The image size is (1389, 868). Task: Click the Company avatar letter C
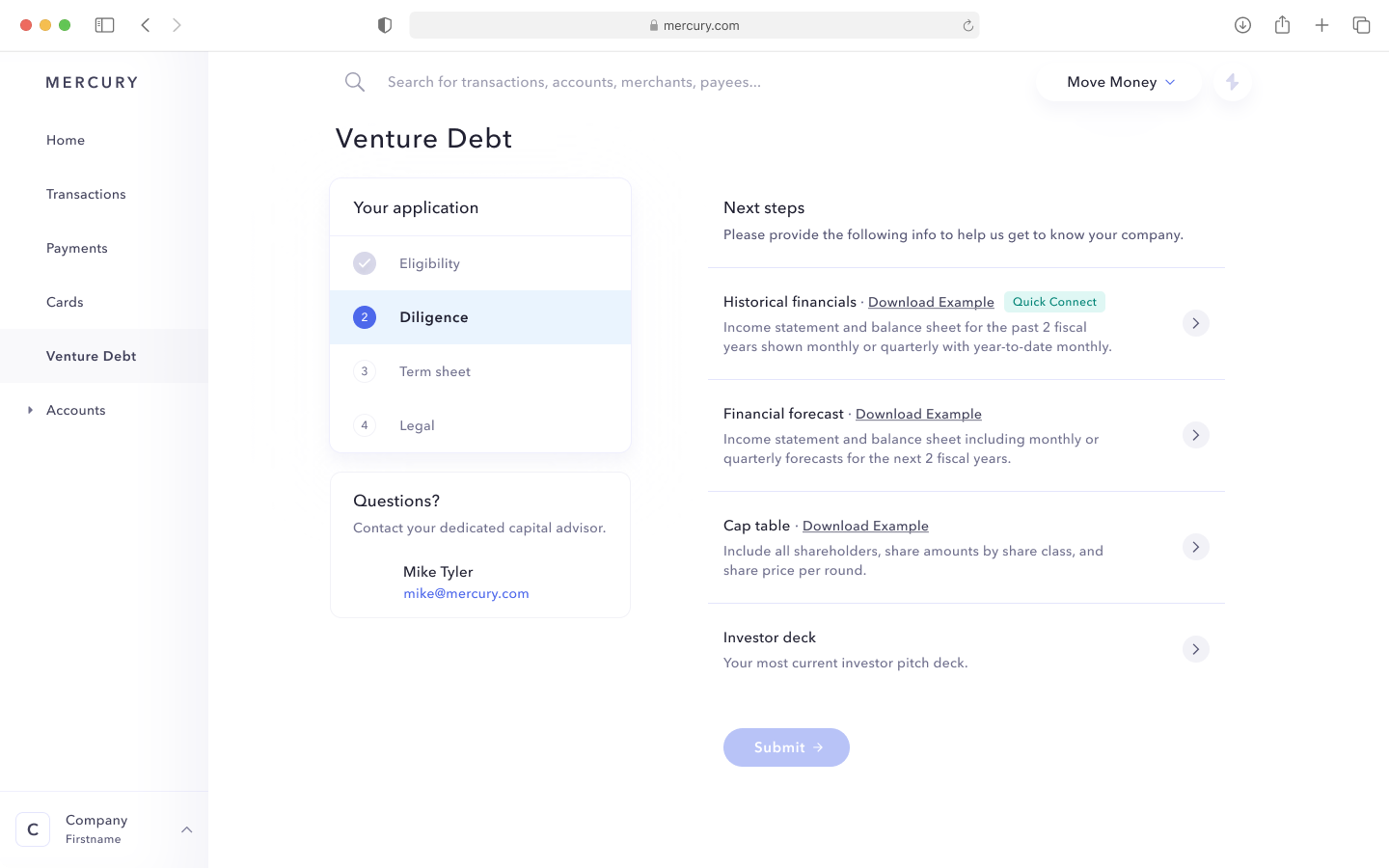[x=33, y=829]
